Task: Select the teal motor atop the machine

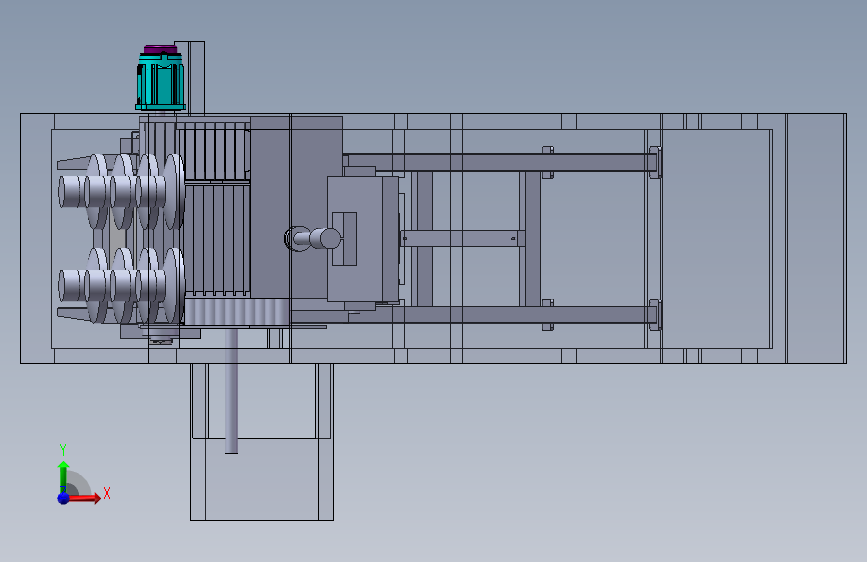Action: [160, 82]
